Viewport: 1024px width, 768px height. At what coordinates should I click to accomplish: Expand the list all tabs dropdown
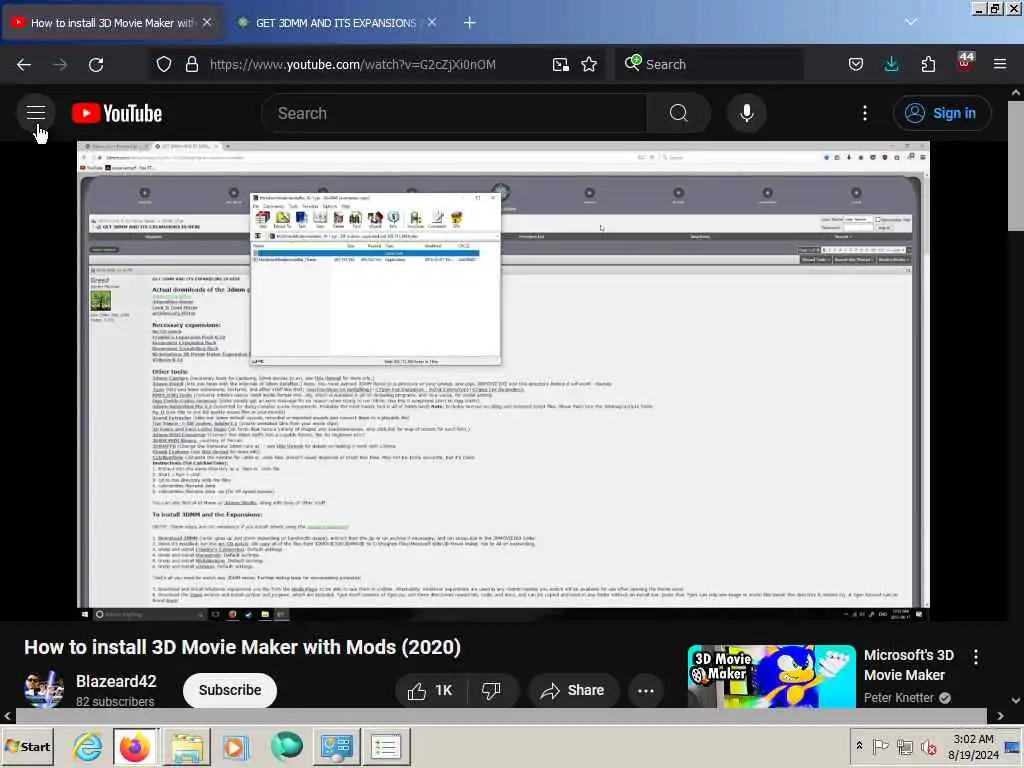[x=911, y=22]
